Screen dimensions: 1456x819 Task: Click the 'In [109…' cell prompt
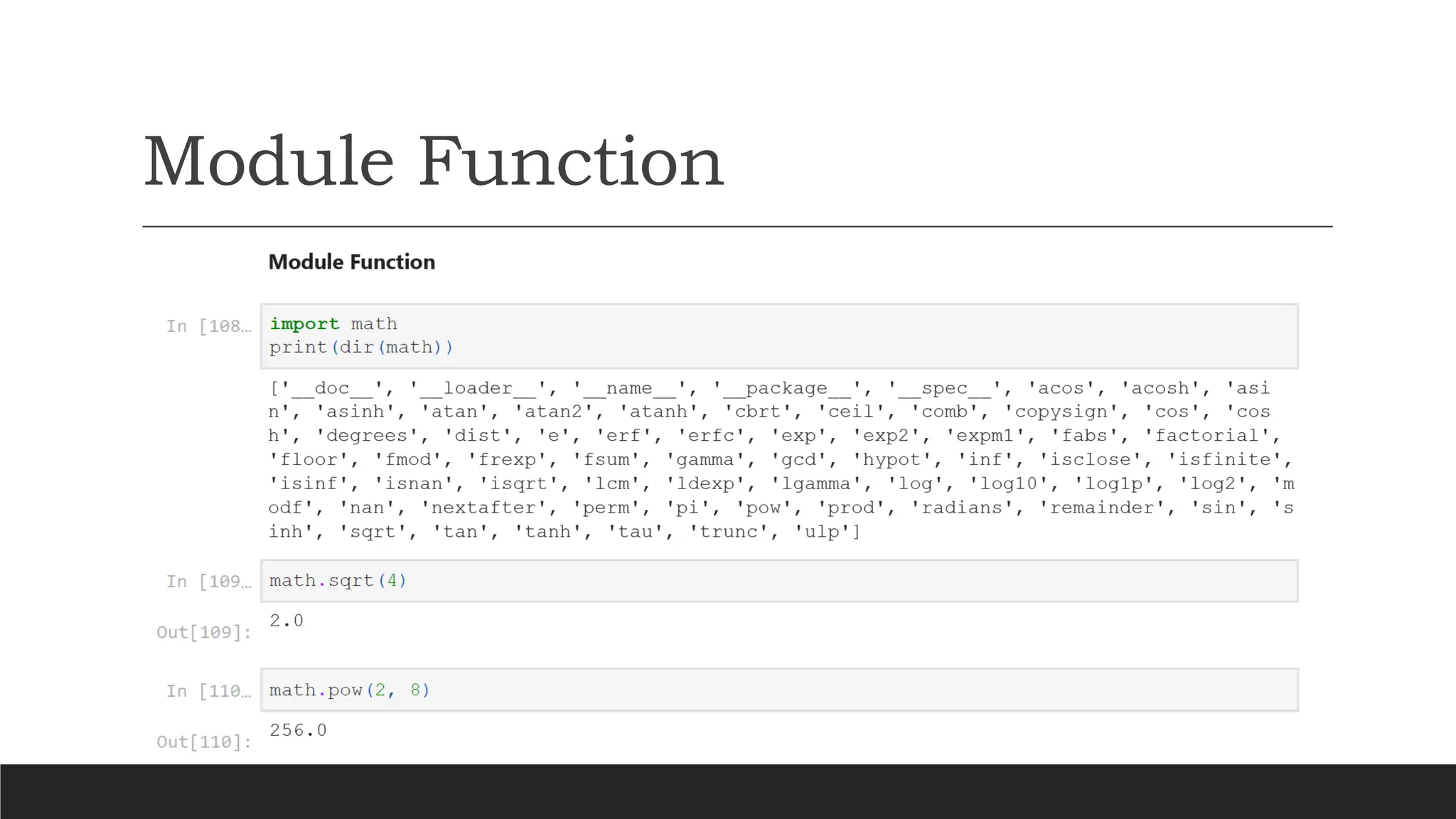(x=209, y=582)
